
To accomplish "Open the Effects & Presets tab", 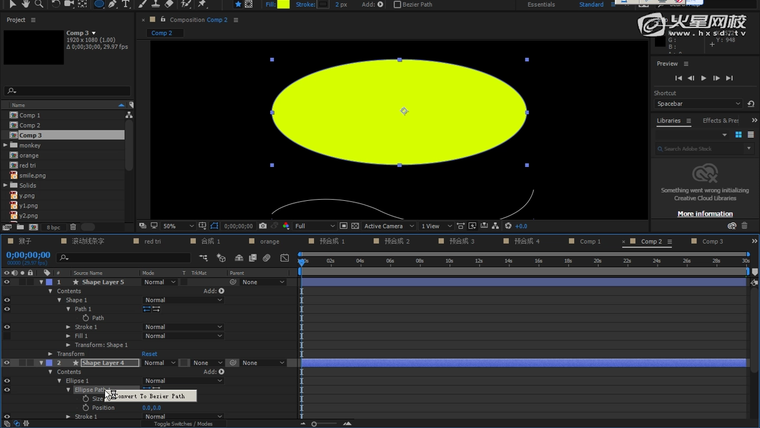I will tap(719, 120).
